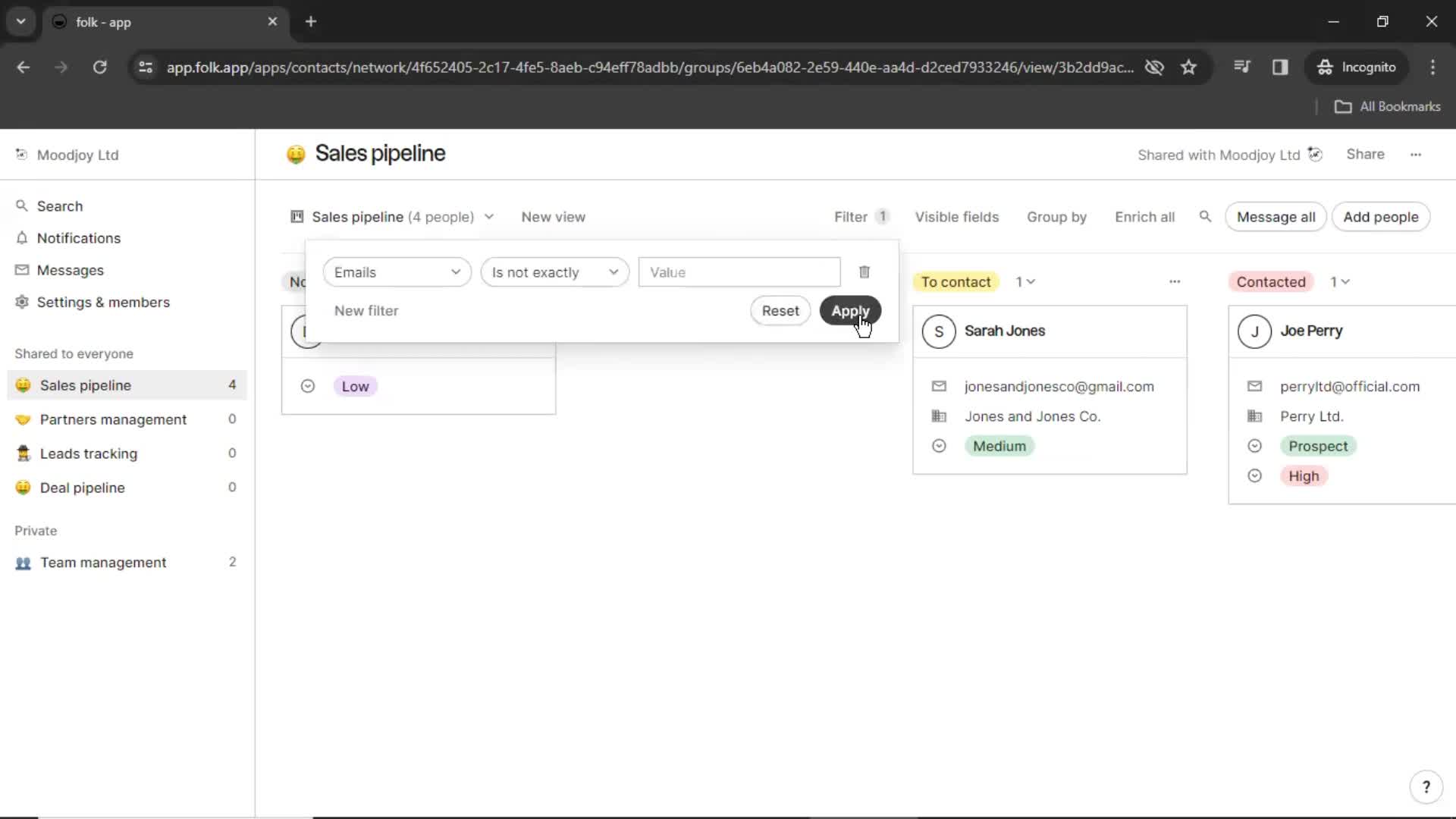
Task: Create a New view tab
Action: (x=553, y=217)
